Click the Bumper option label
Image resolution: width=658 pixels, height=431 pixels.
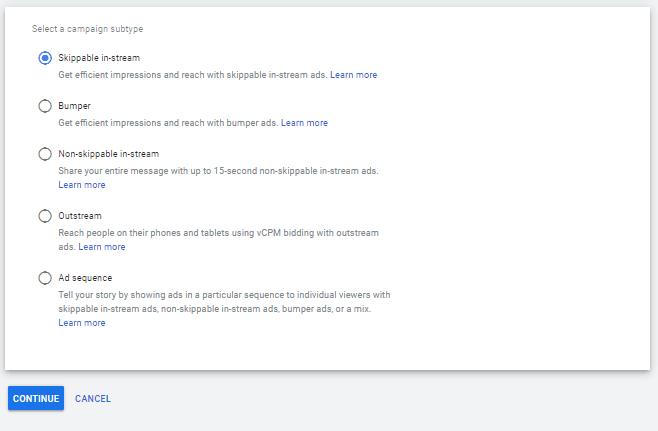[74, 106]
